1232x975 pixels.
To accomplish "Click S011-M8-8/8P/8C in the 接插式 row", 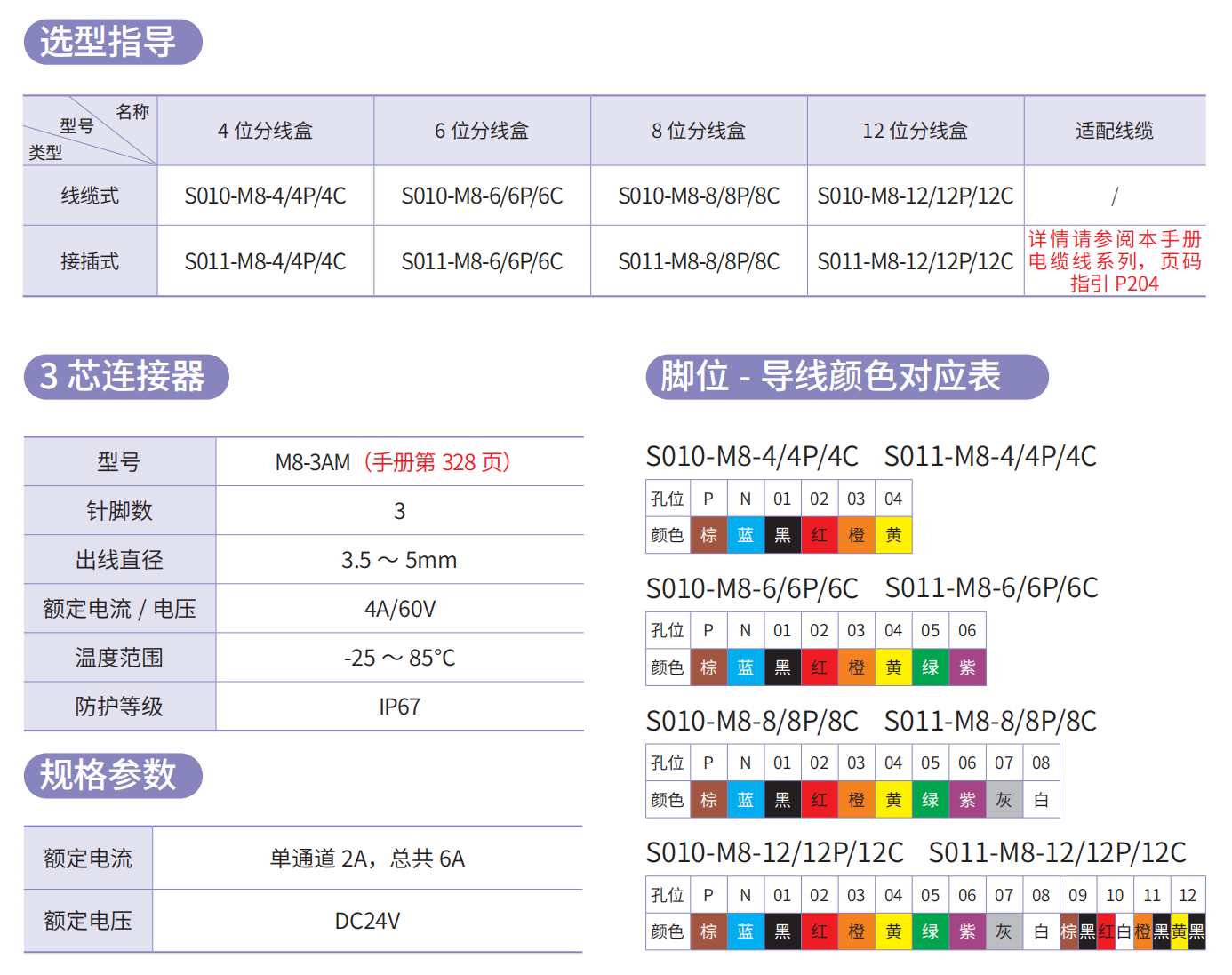I will click(x=699, y=261).
